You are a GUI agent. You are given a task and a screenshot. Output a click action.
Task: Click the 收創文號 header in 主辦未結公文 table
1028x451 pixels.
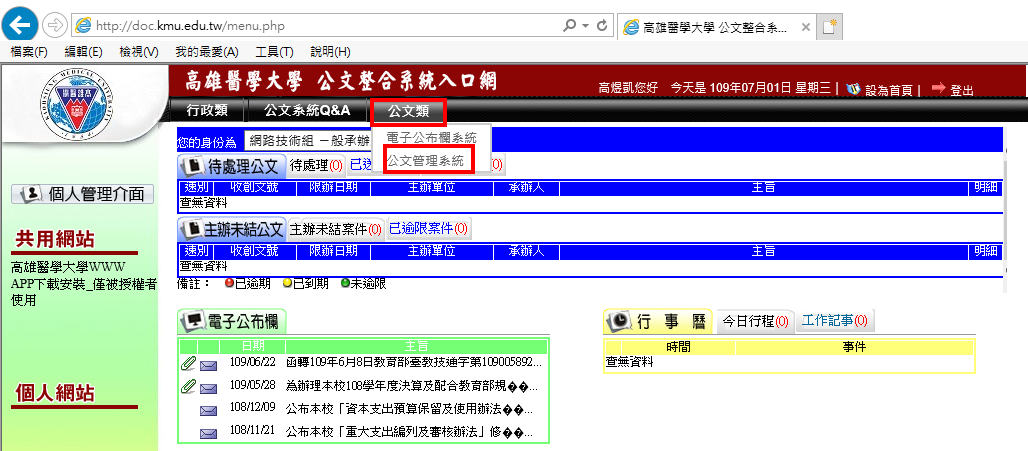[255, 250]
